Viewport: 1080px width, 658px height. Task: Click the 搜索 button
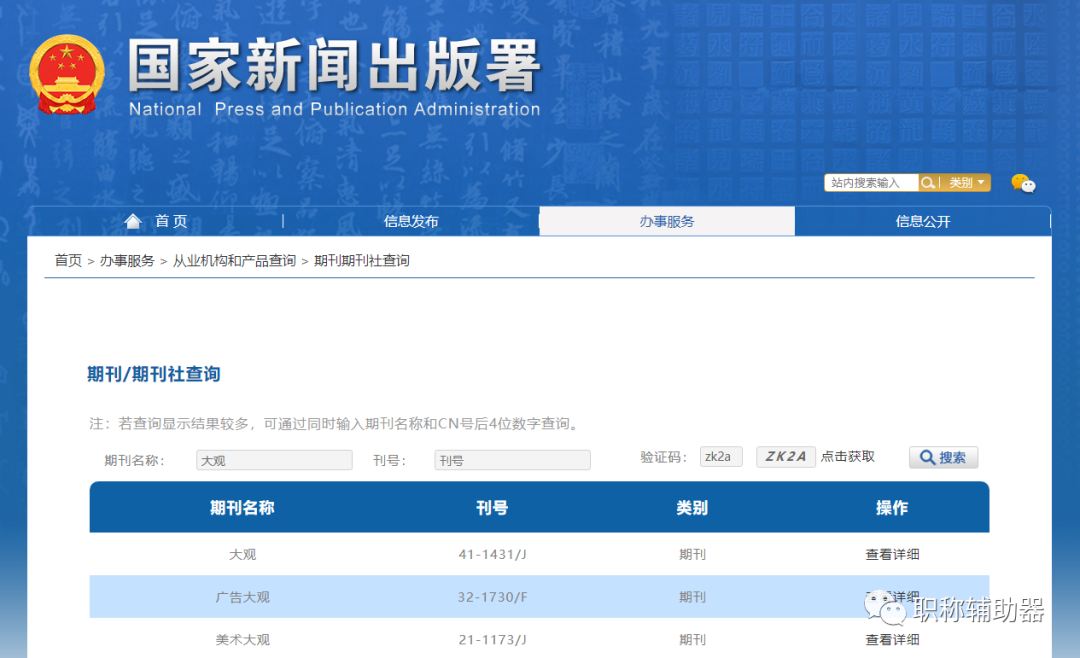pos(944,457)
